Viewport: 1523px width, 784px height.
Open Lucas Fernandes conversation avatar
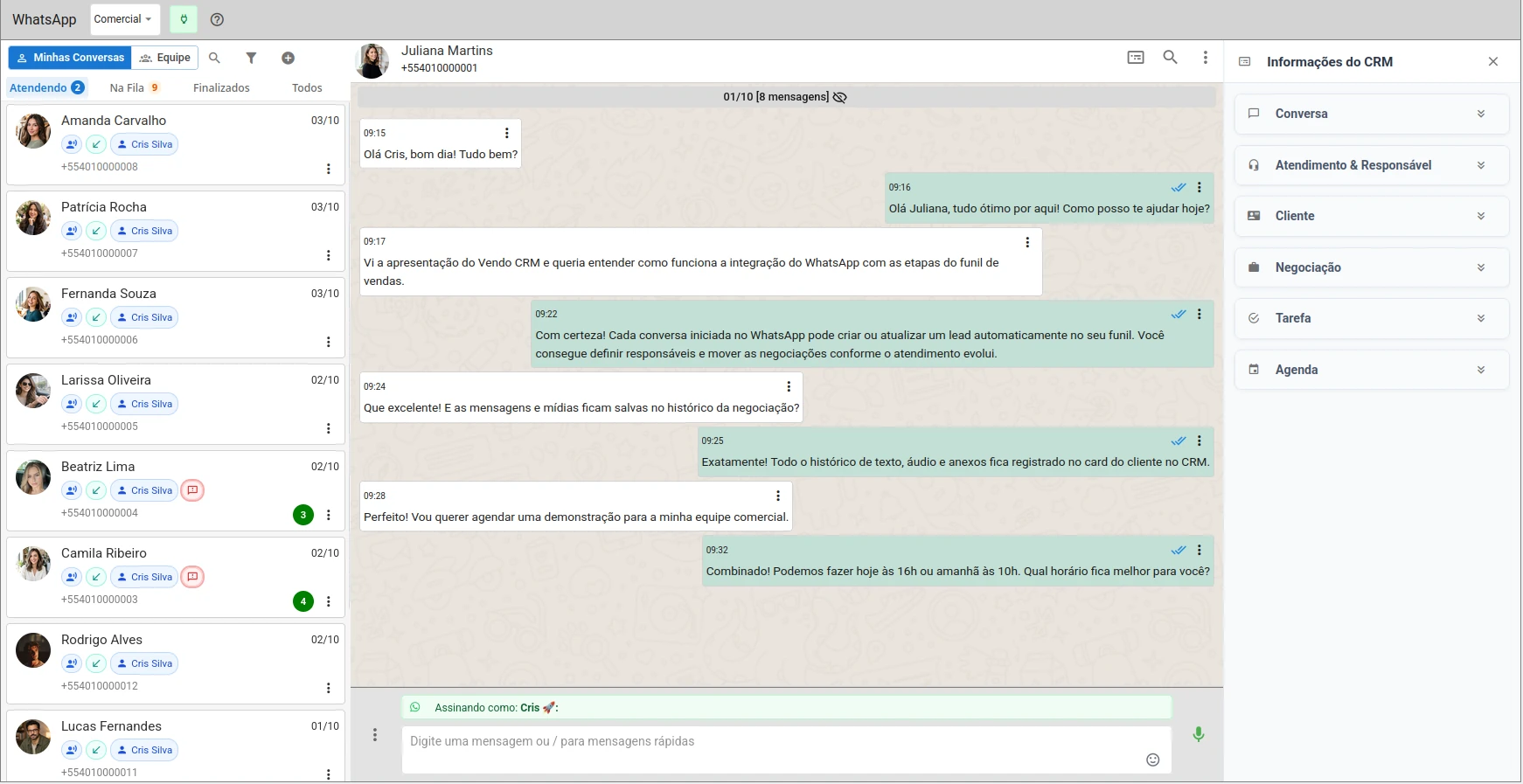(33, 737)
